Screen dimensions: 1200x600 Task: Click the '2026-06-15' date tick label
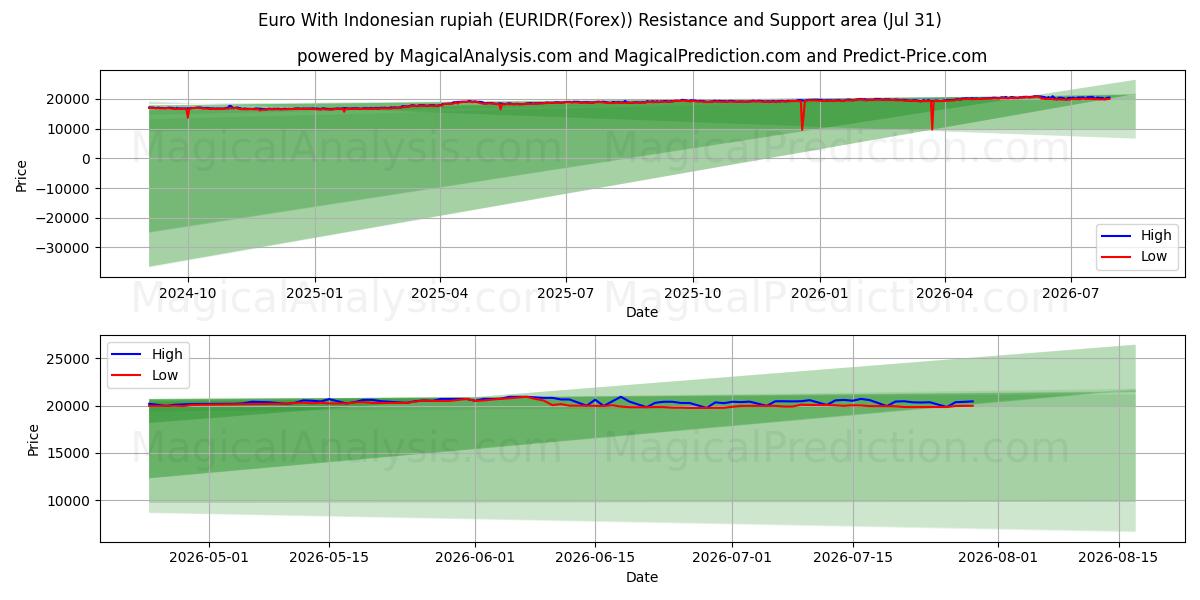[x=595, y=557]
